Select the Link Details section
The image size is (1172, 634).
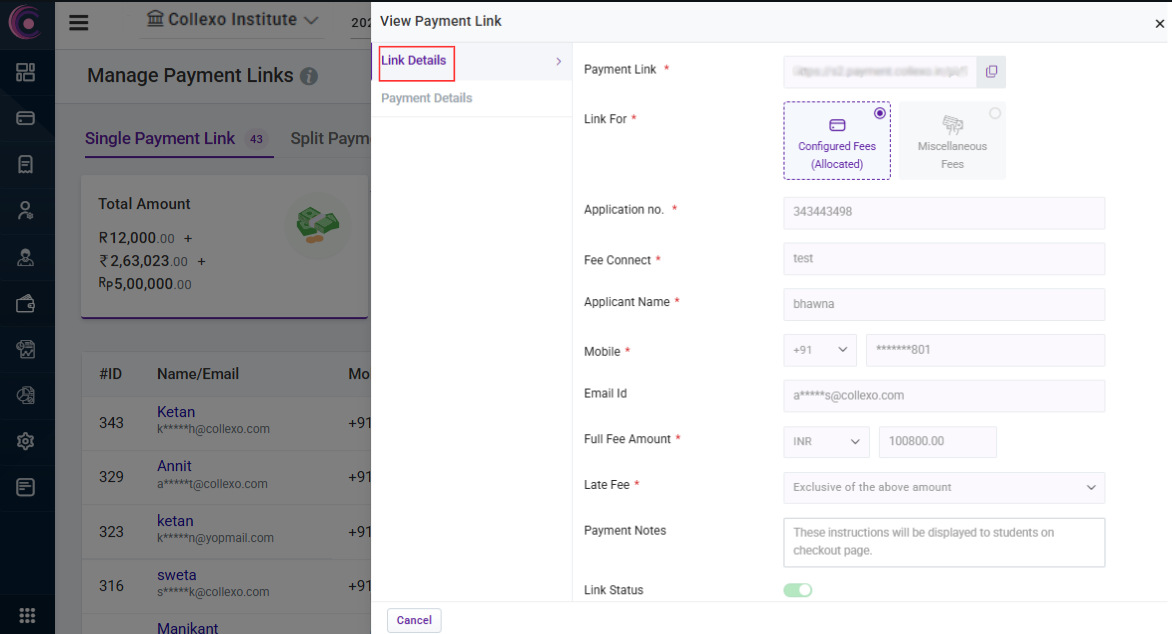tap(414, 61)
